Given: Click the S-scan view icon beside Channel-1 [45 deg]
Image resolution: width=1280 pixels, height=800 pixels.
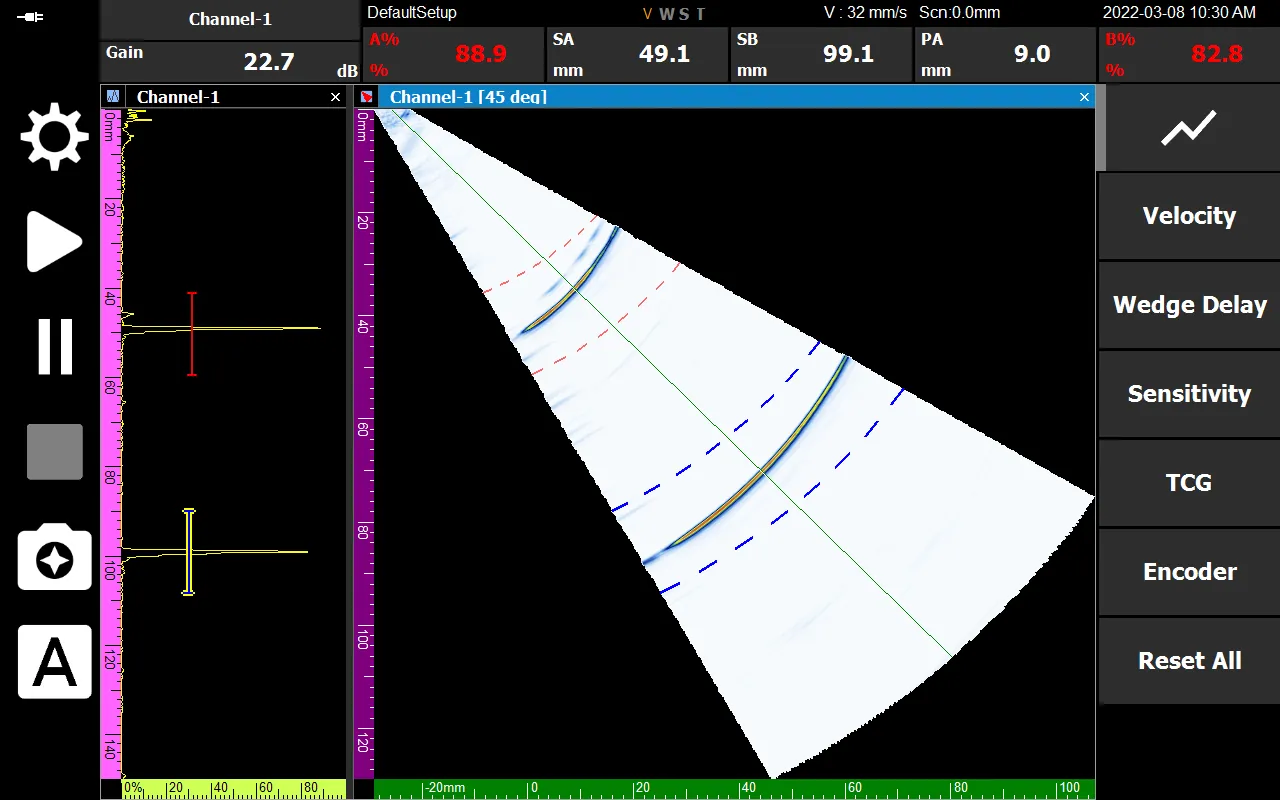Looking at the screenshot, I should 367,97.
